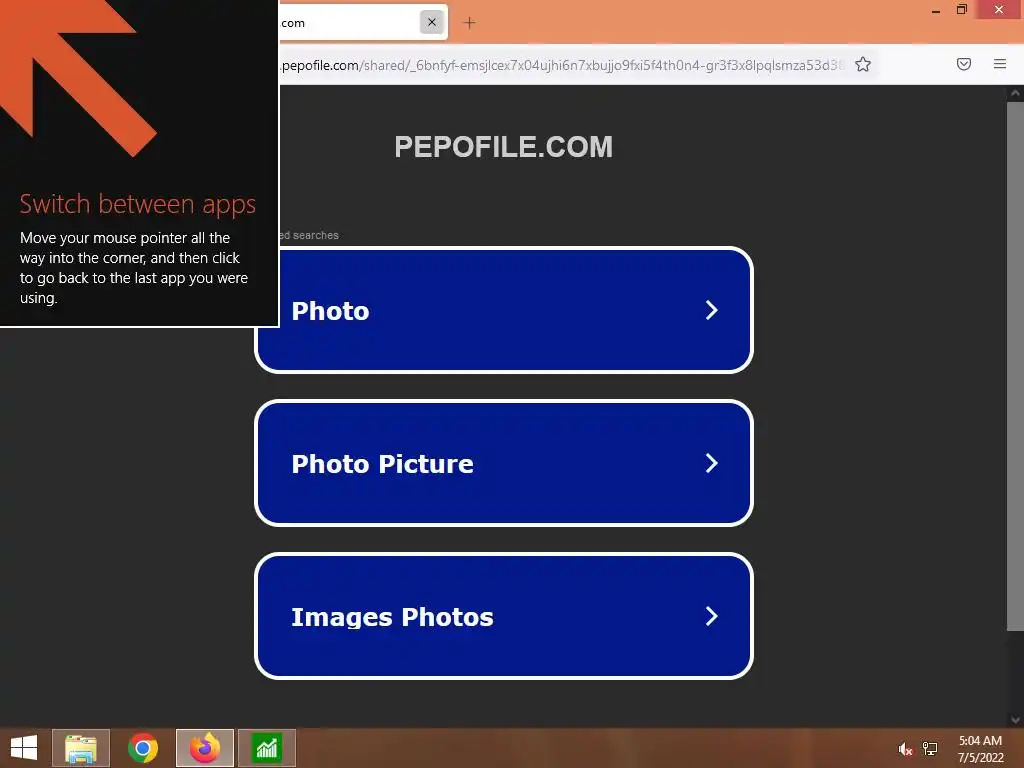This screenshot has height=768, width=1024.
Task: Open the Photo Picture search card
Action: [504, 463]
